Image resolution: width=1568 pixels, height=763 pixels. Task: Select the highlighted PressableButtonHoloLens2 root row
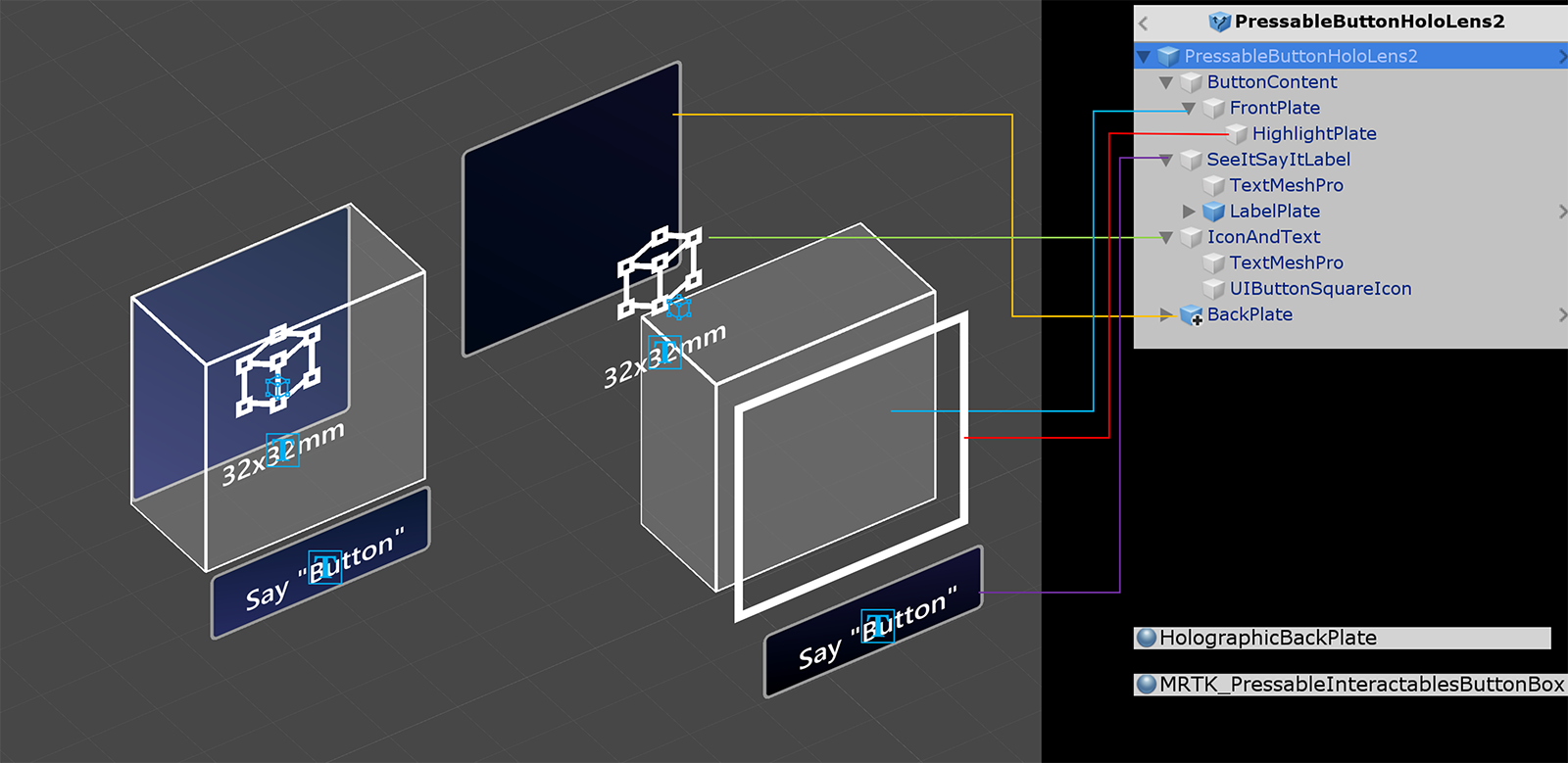[1350, 56]
